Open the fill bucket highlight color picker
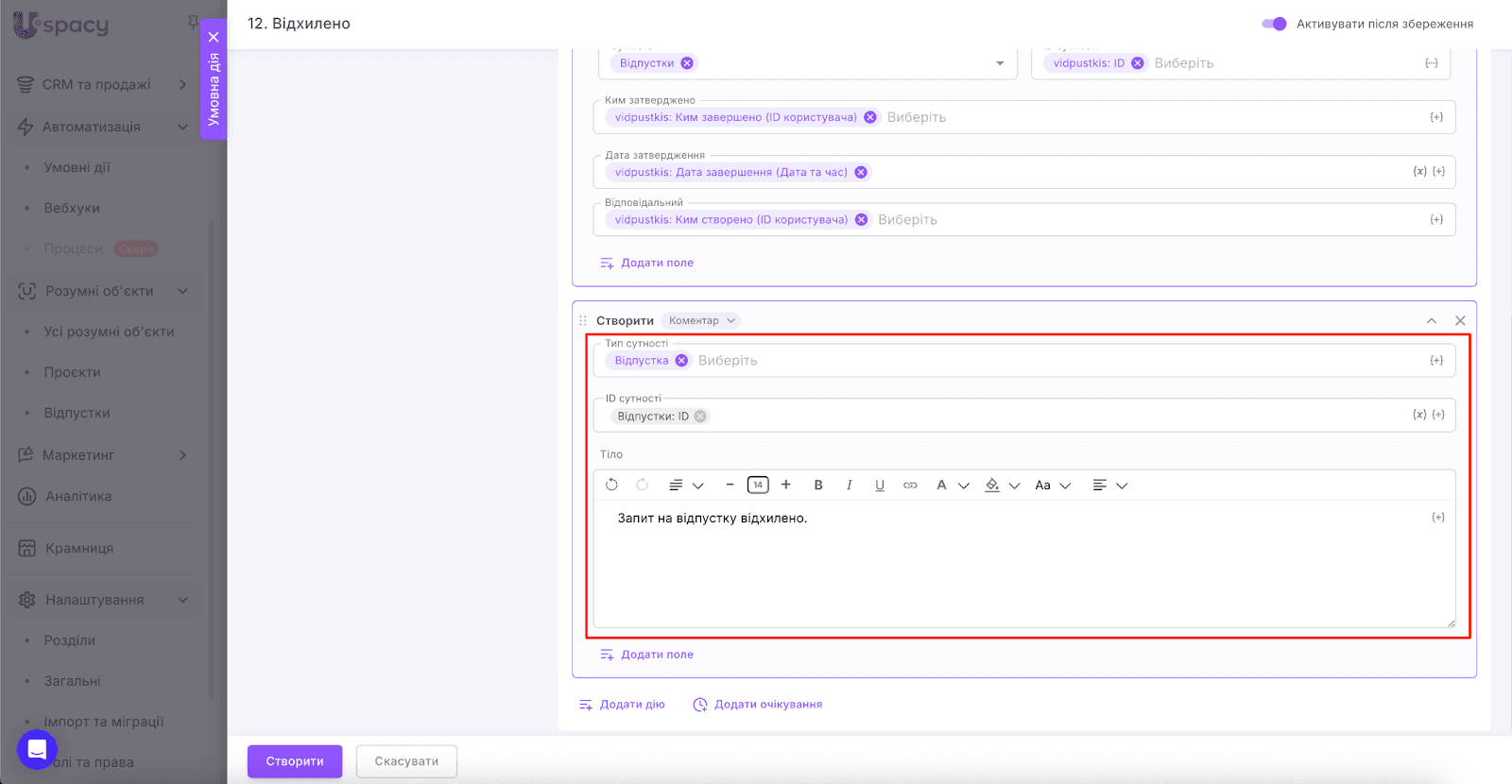The width and height of the screenshot is (1512, 784). pyautogui.click(x=1002, y=485)
